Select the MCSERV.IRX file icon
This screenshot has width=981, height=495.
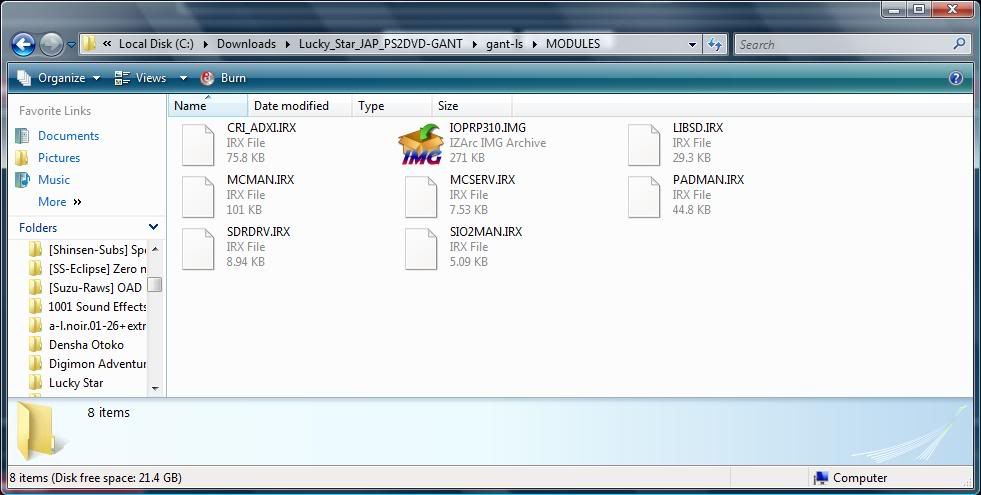click(x=420, y=196)
